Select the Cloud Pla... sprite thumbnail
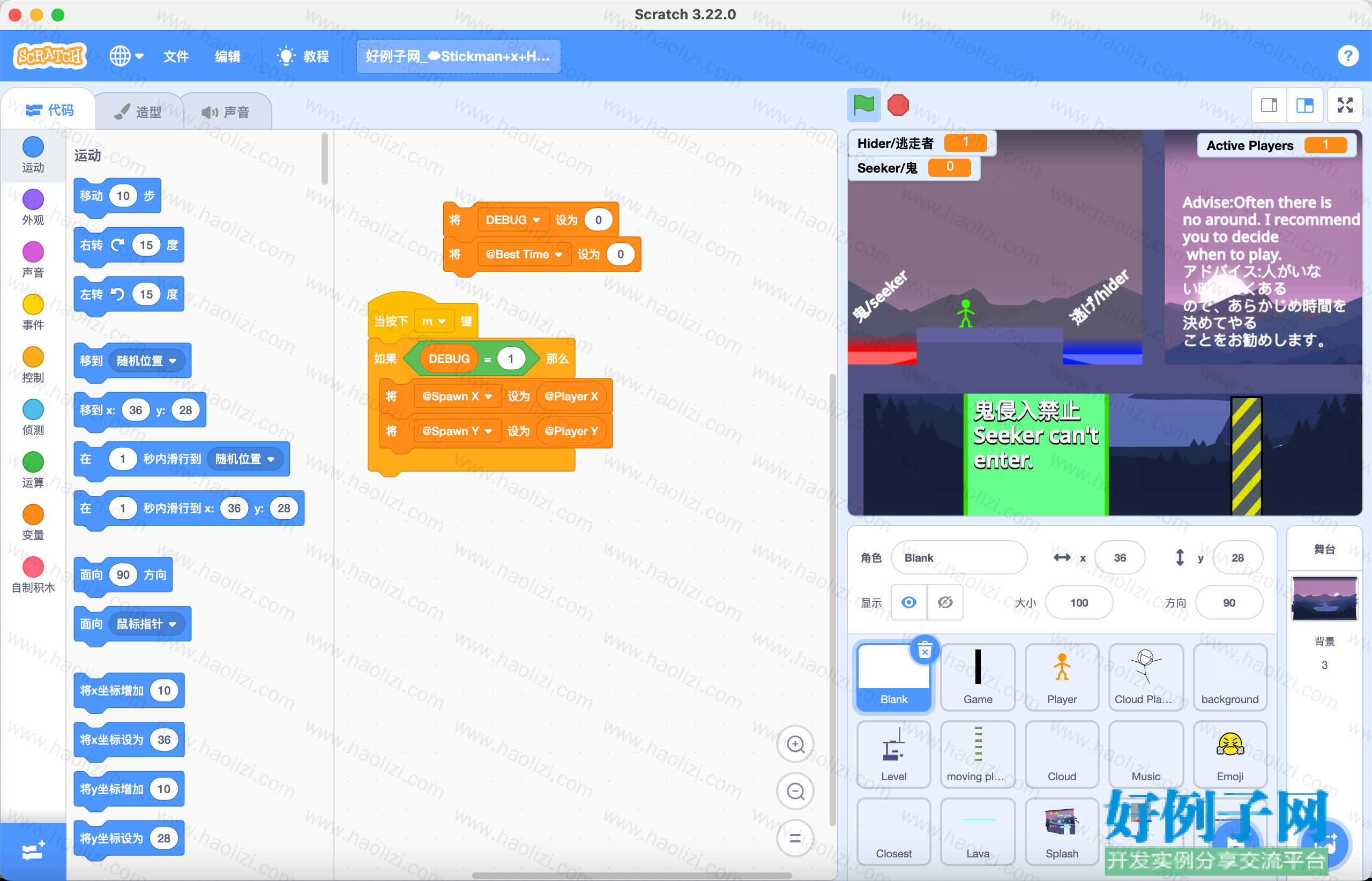 [1146, 677]
